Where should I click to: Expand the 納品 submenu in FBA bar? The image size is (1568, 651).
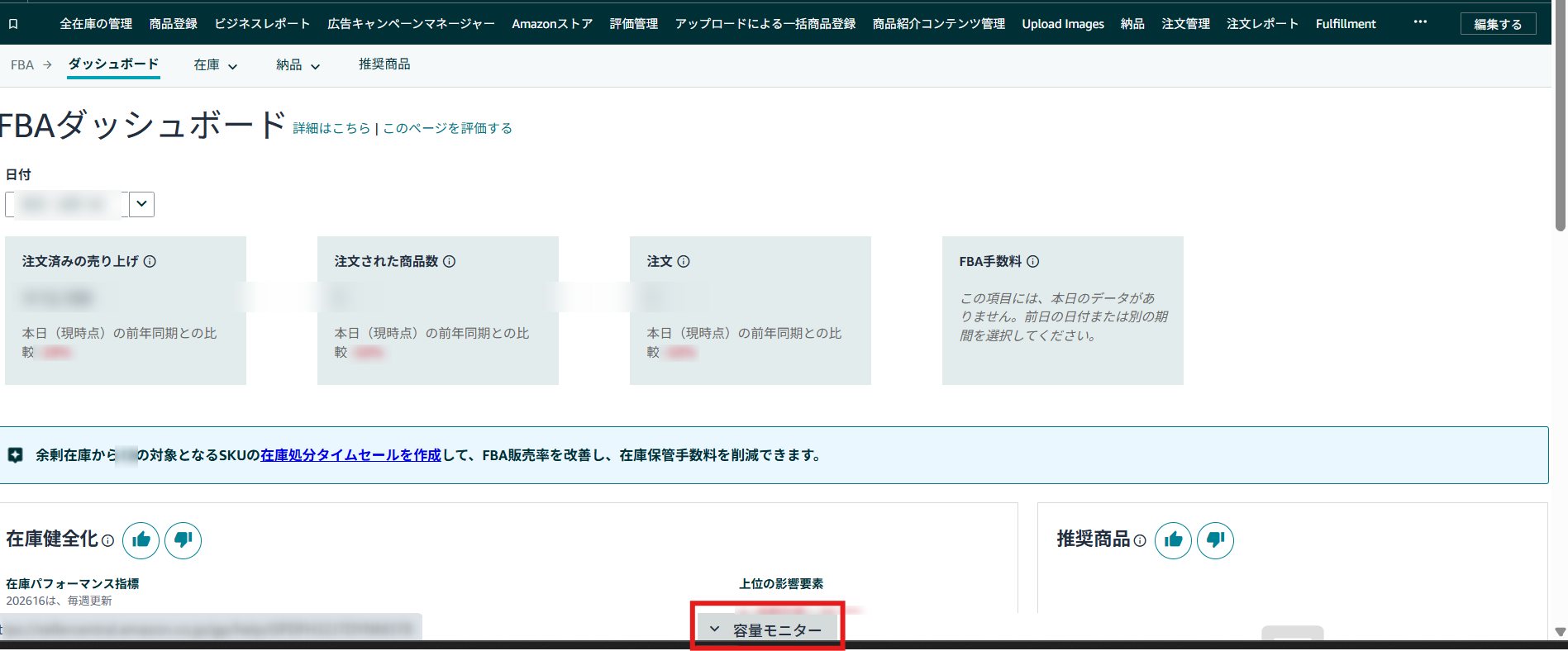click(298, 65)
